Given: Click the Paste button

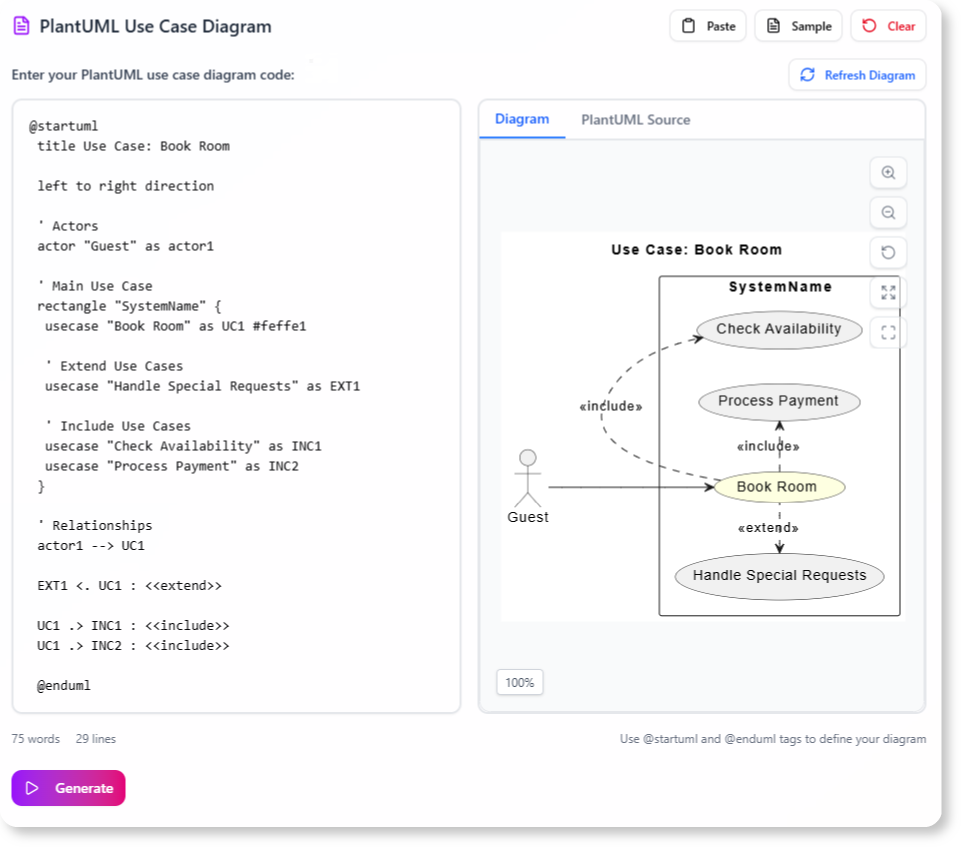Looking at the screenshot, I should coord(707,25).
